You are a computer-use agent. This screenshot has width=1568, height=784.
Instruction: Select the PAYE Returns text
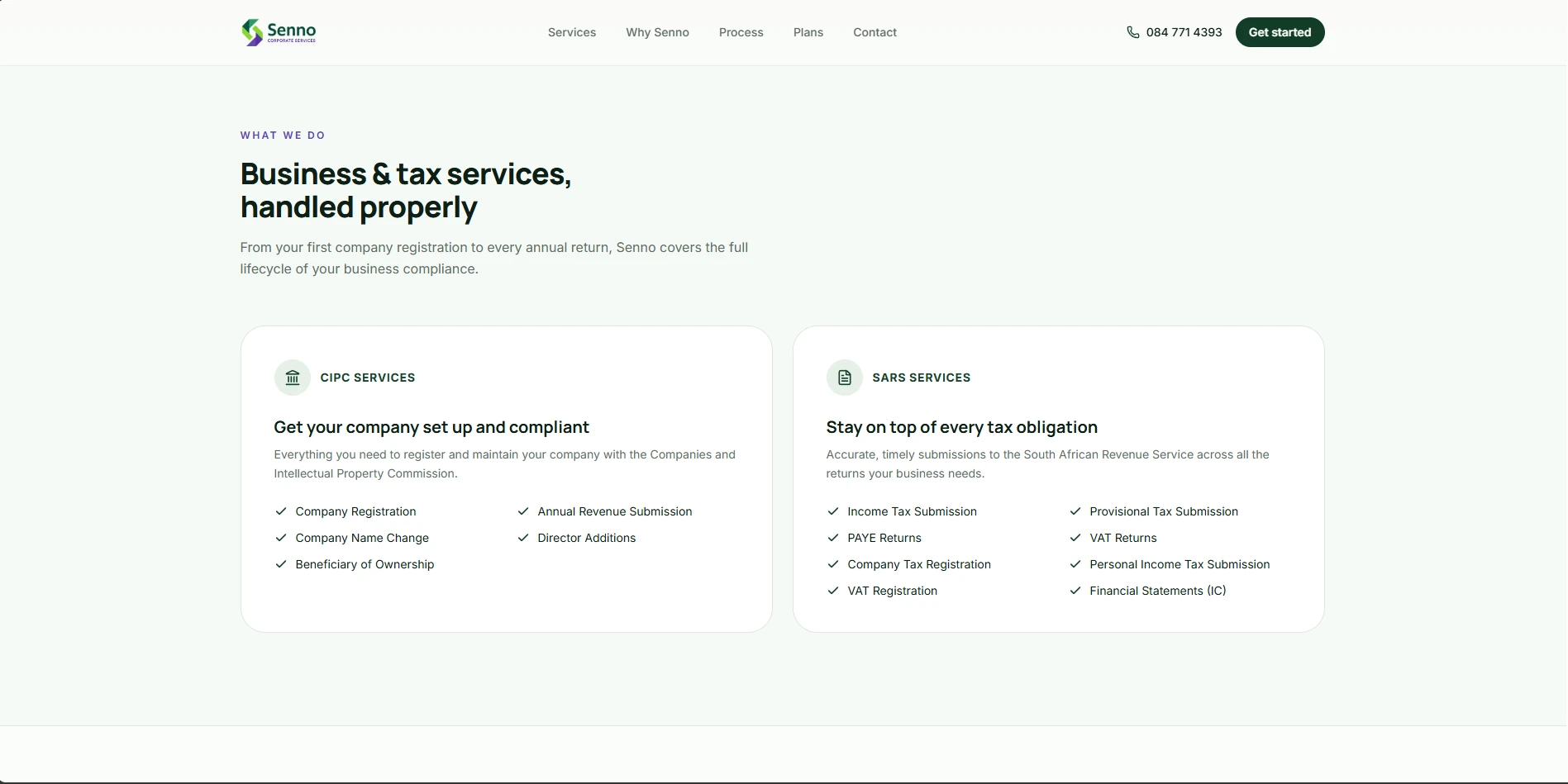(884, 538)
